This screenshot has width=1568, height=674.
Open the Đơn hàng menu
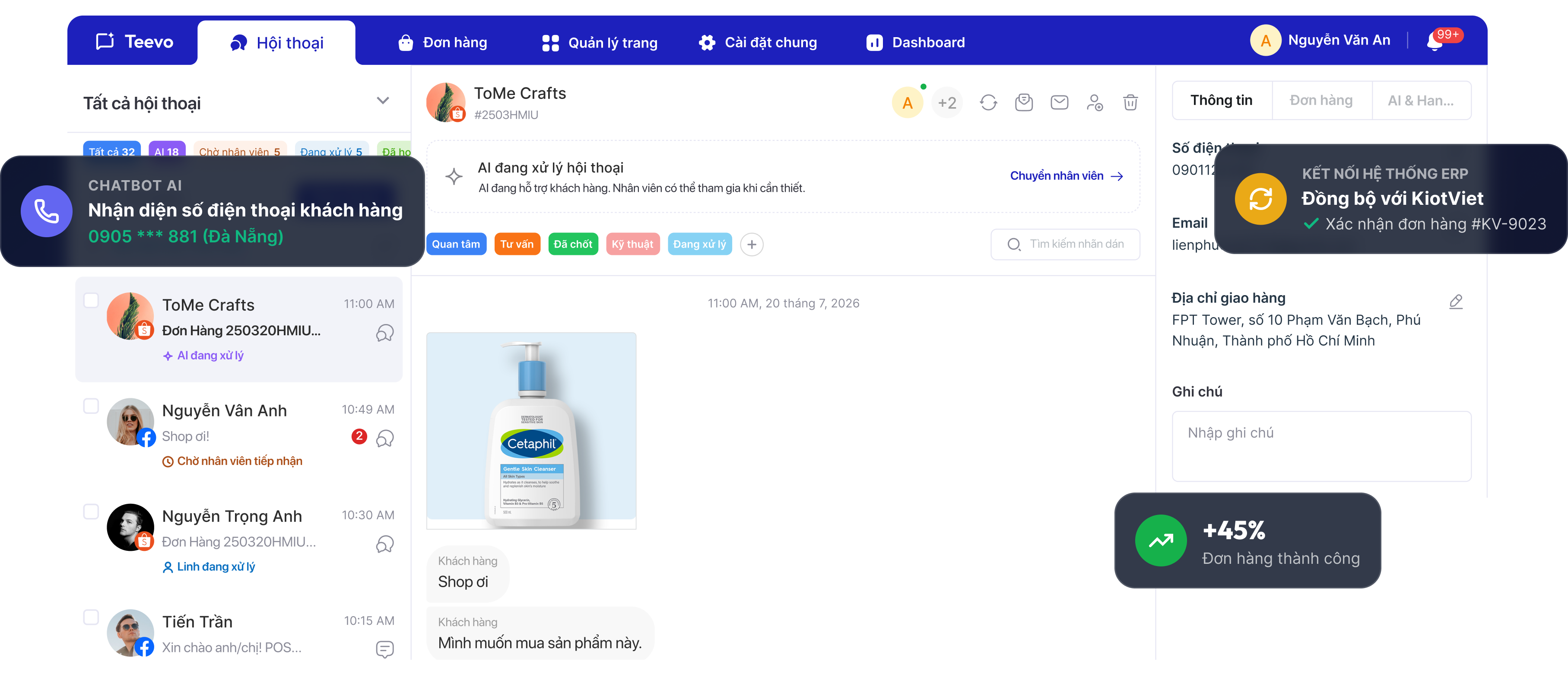442,42
